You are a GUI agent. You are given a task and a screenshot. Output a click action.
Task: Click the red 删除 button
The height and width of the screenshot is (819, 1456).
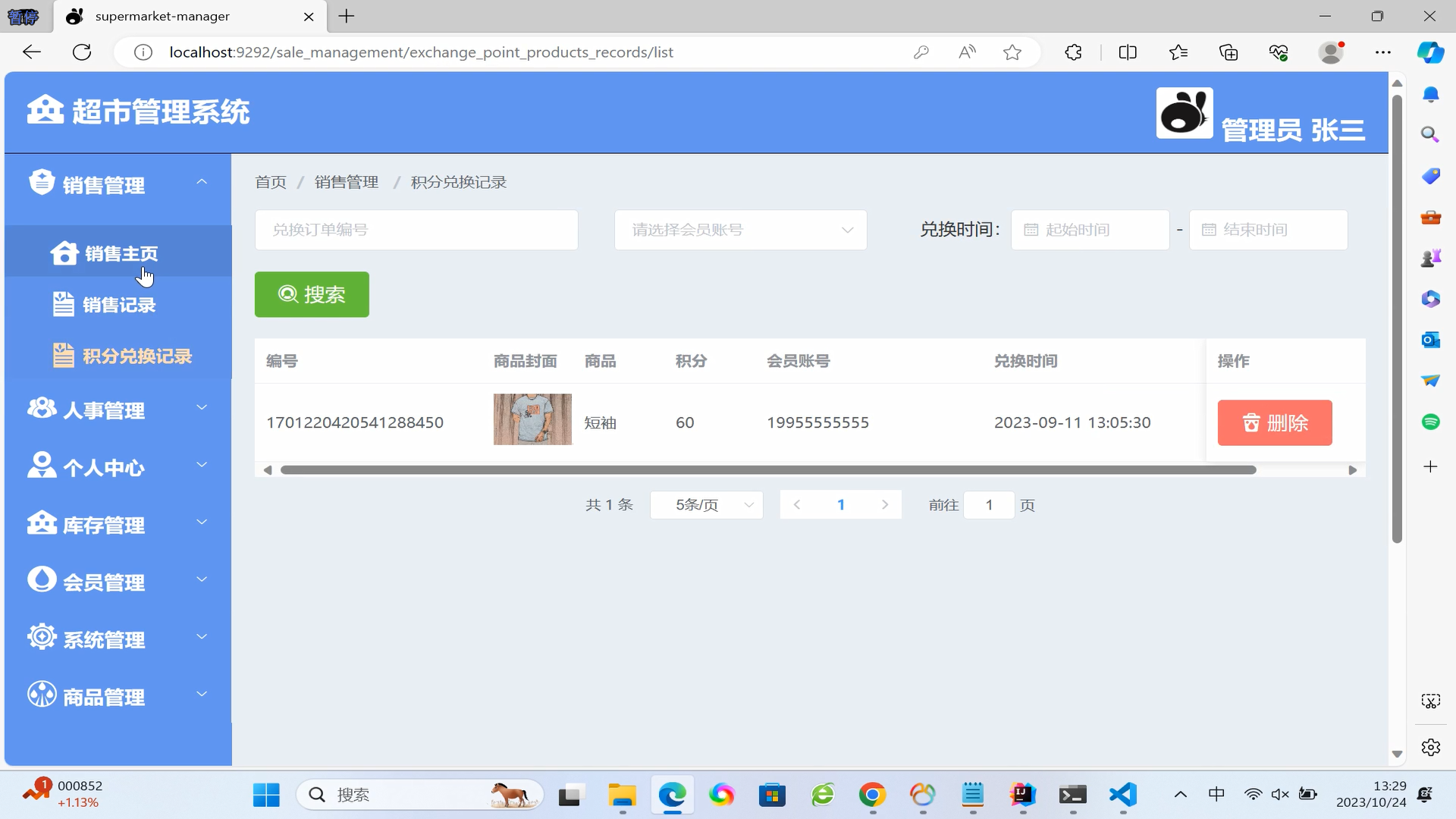click(x=1274, y=422)
